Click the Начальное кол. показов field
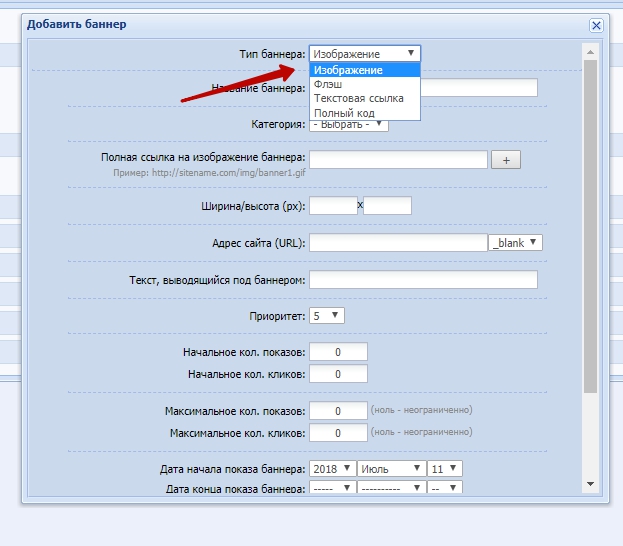 click(x=339, y=352)
